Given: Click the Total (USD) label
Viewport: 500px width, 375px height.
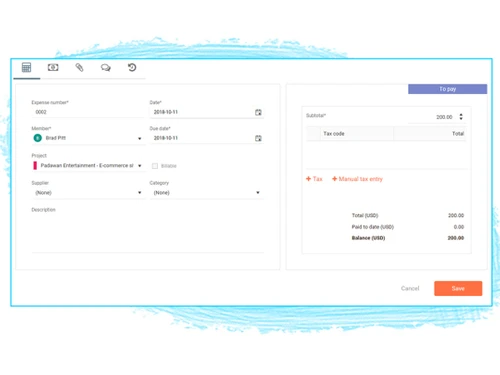Looking at the screenshot, I should tap(365, 216).
